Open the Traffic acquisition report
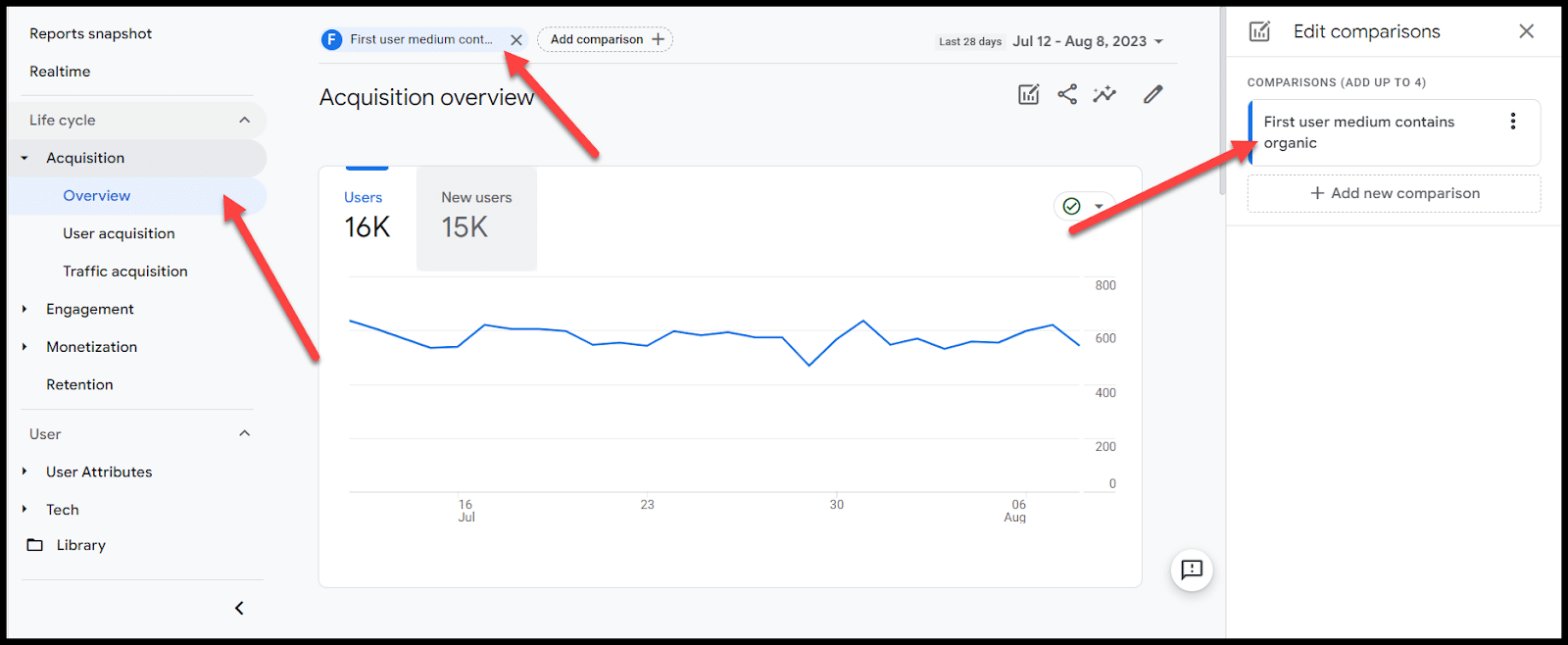The image size is (1568, 645). [x=125, y=272]
